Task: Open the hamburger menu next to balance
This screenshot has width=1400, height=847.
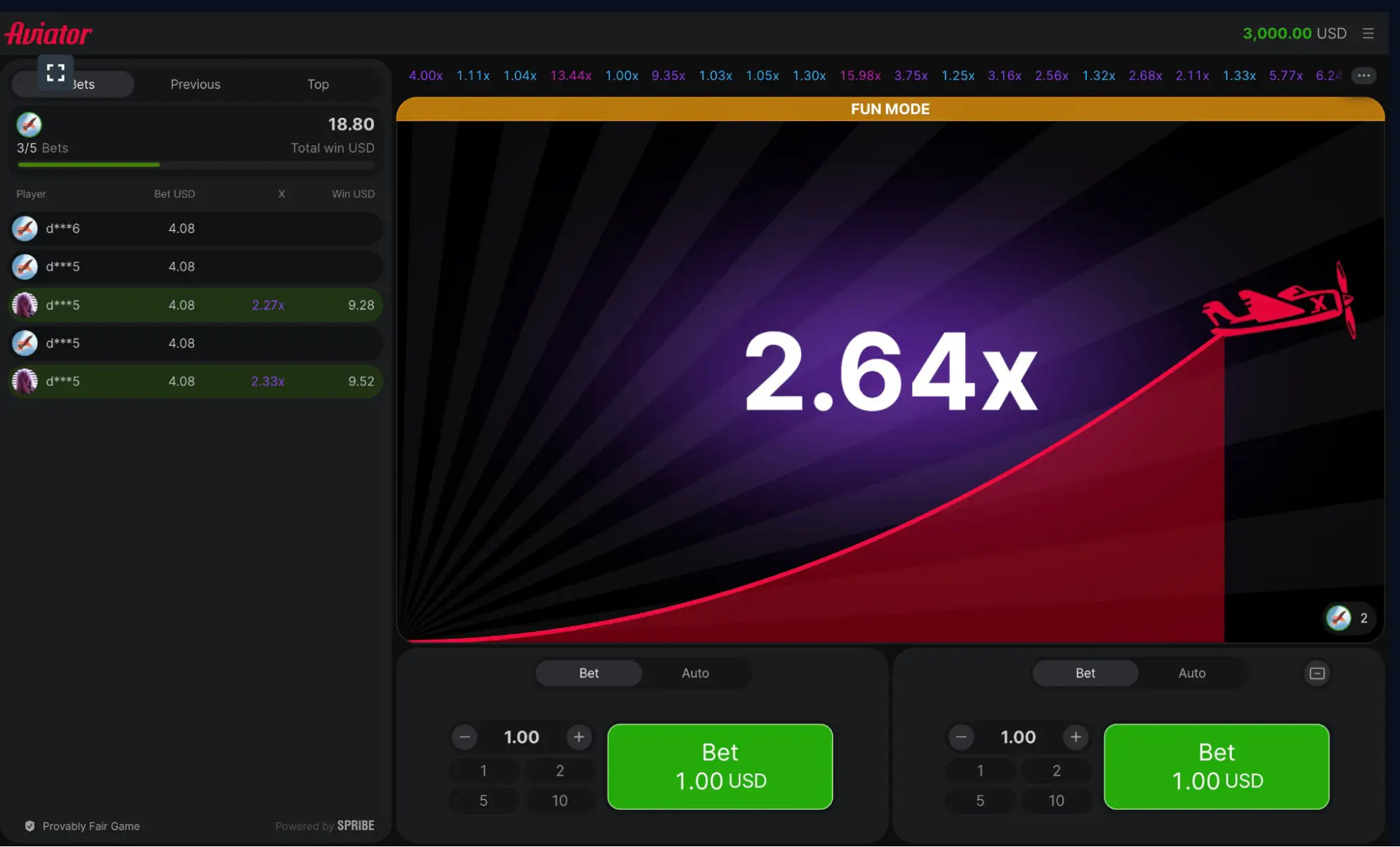Action: [1368, 33]
